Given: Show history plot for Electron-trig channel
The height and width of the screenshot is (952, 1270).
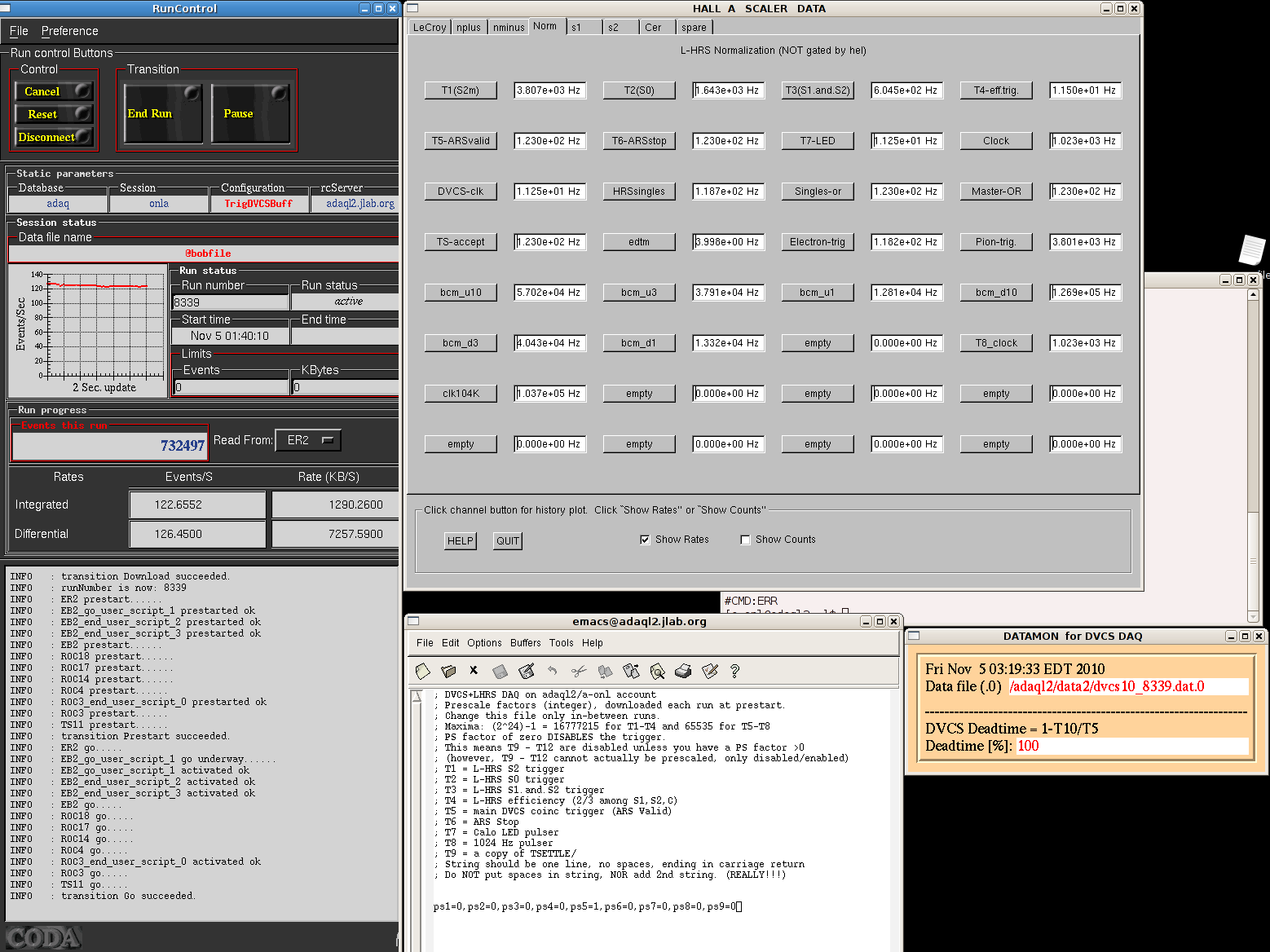Looking at the screenshot, I should (x=818, y=242).
